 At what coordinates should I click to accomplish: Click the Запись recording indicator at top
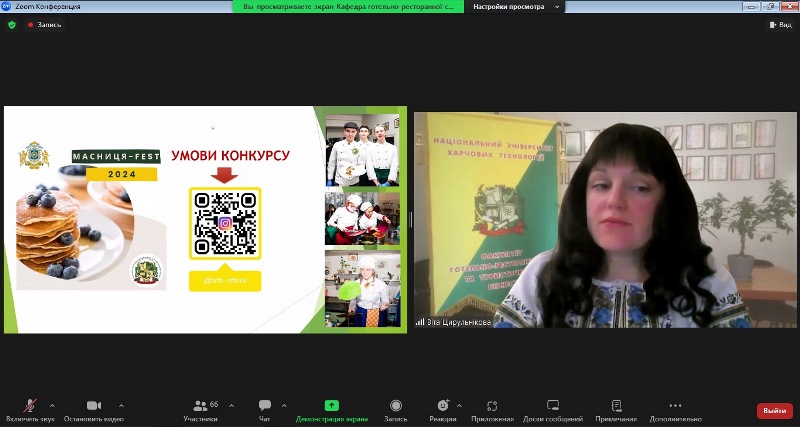[x=45, y=24]
